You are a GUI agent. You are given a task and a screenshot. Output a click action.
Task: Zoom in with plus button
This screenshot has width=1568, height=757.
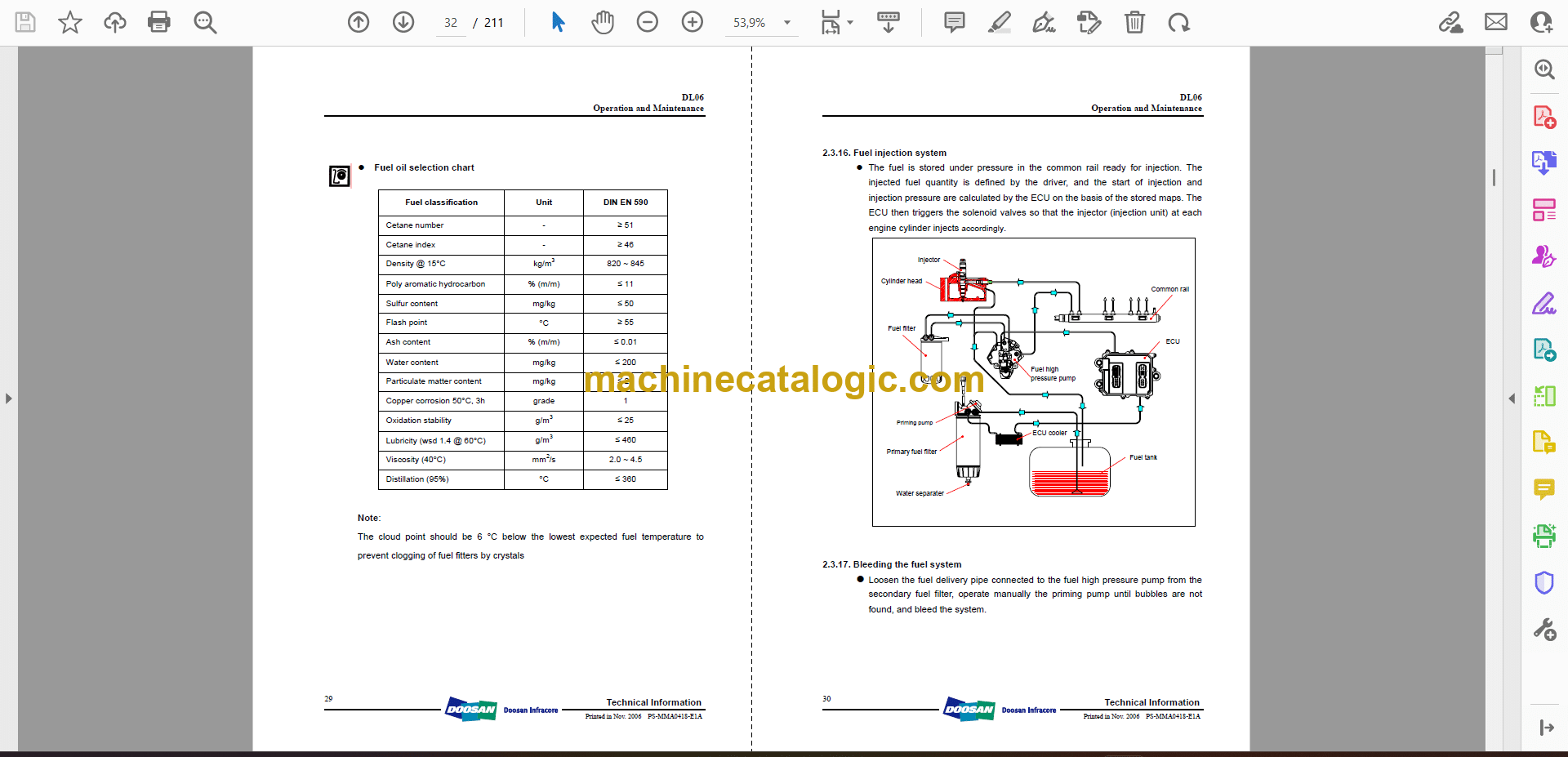pos(693,22)
